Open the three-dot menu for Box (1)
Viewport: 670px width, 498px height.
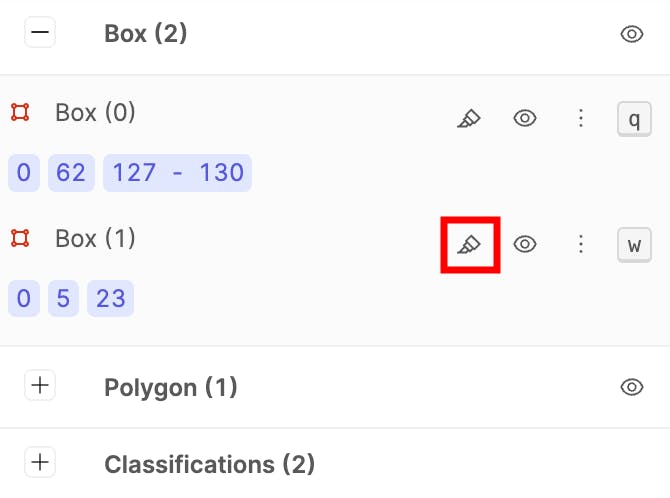(x=581, y=244)
